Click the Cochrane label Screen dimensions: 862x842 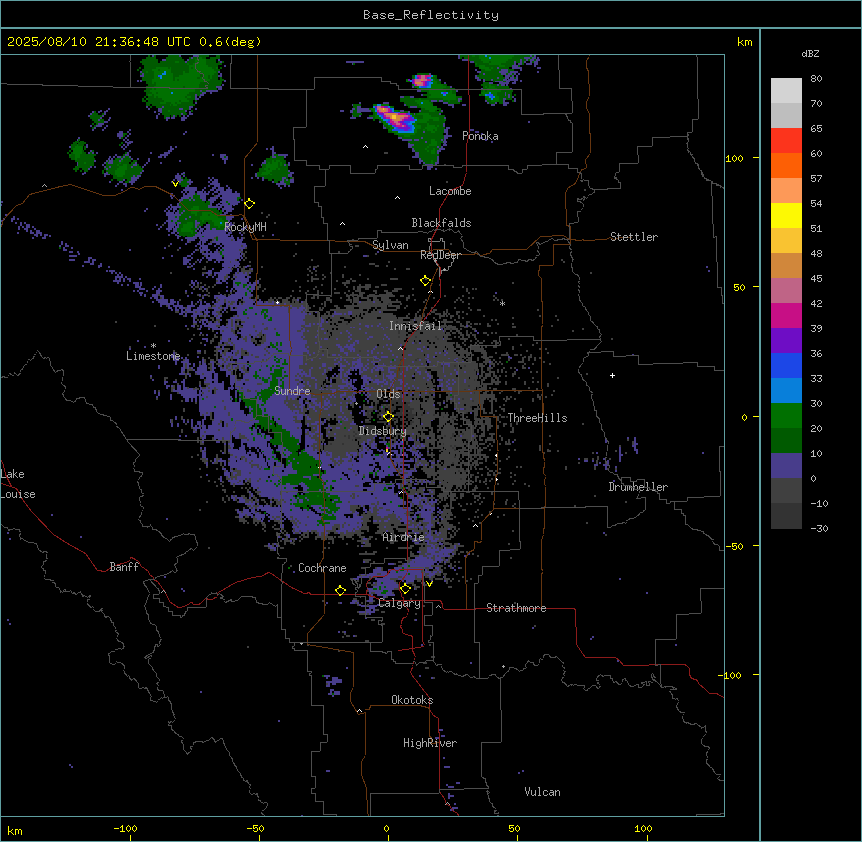[x=322, y=568]
